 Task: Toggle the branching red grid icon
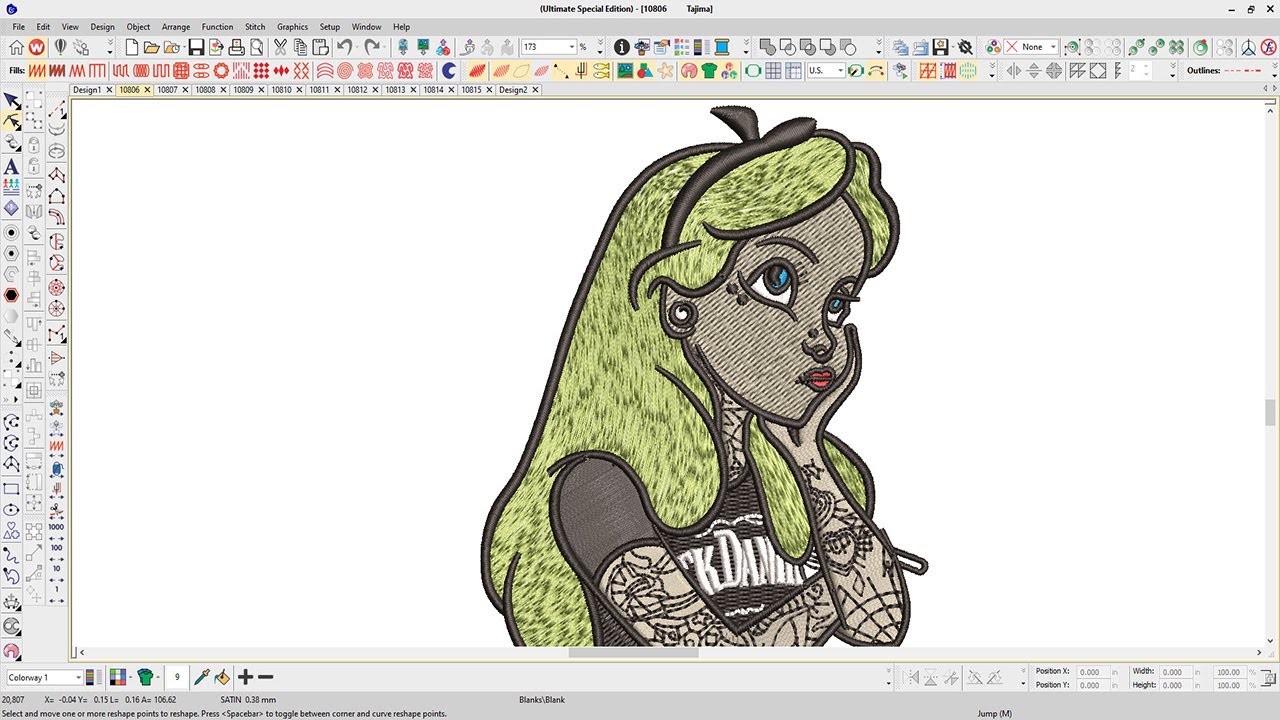click(x=928, y=71)
